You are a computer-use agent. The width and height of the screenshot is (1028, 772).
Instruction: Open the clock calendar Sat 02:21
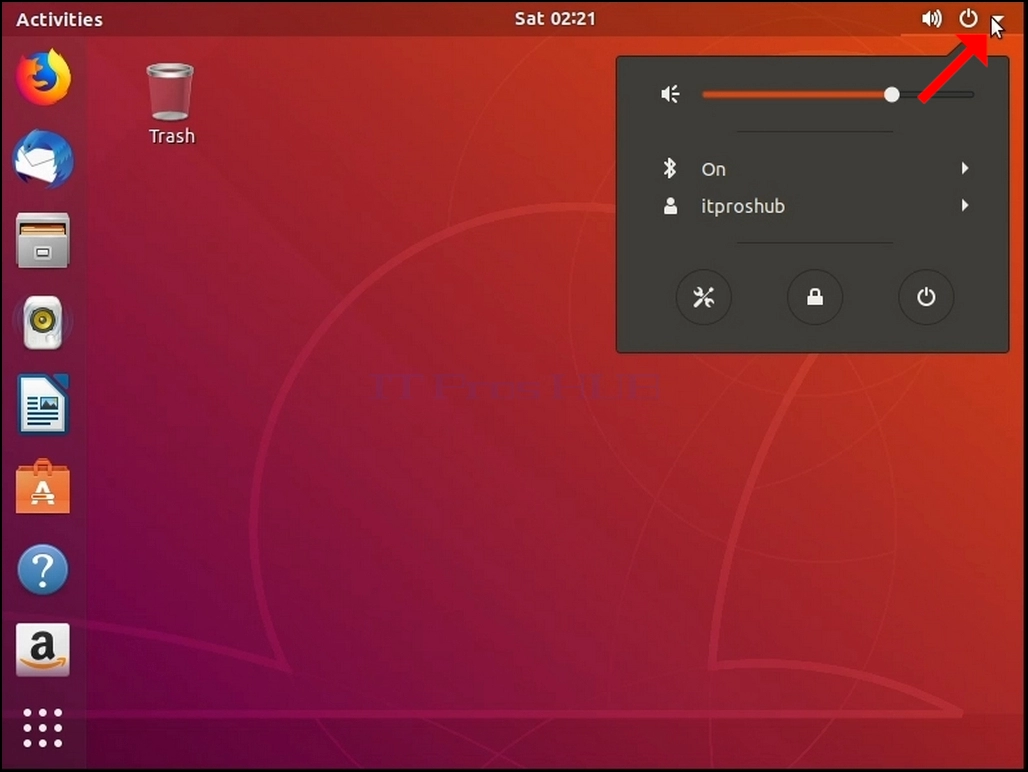pos(555,18)
